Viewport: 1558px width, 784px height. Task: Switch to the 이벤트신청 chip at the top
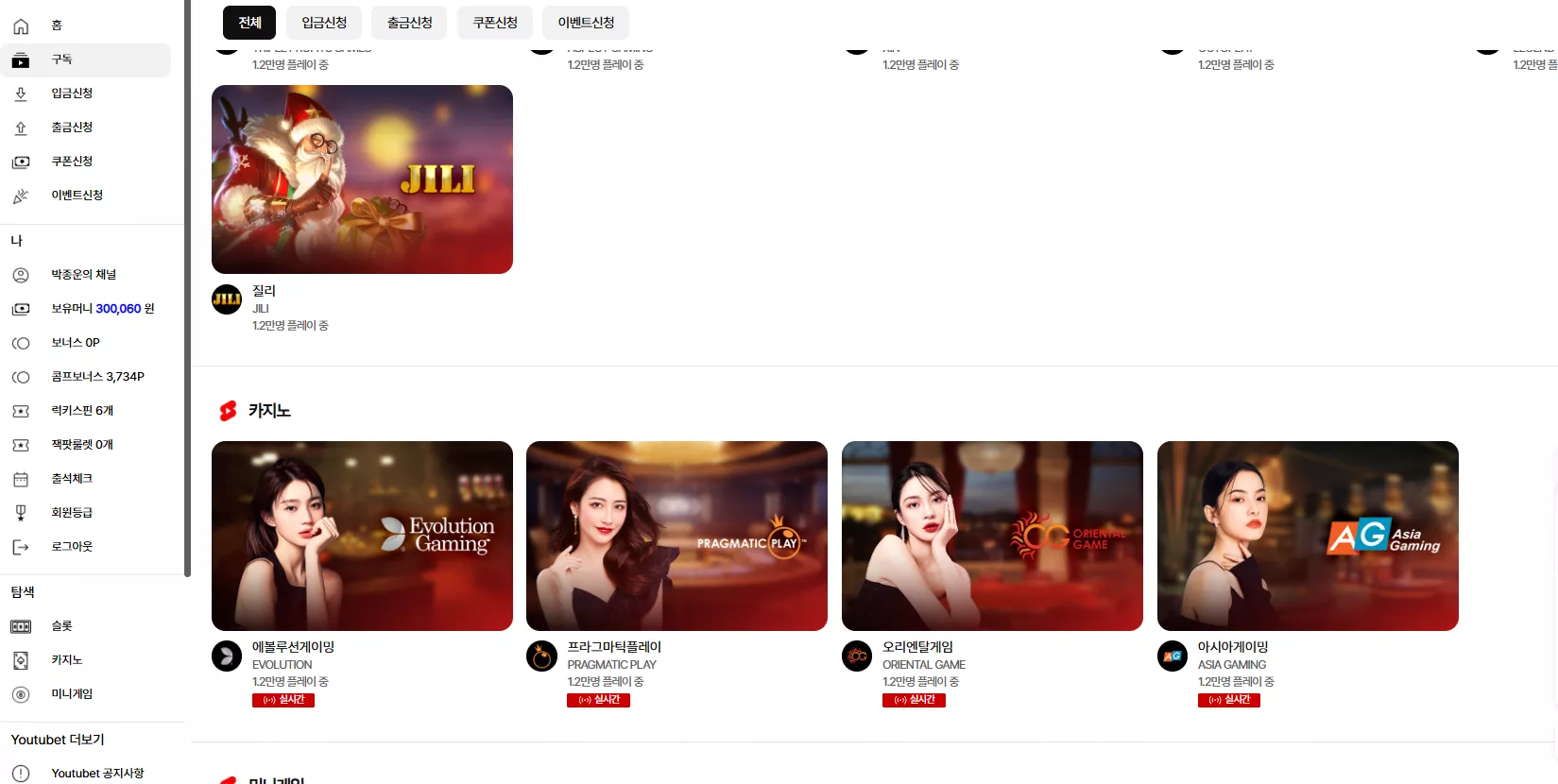[586, 23]
